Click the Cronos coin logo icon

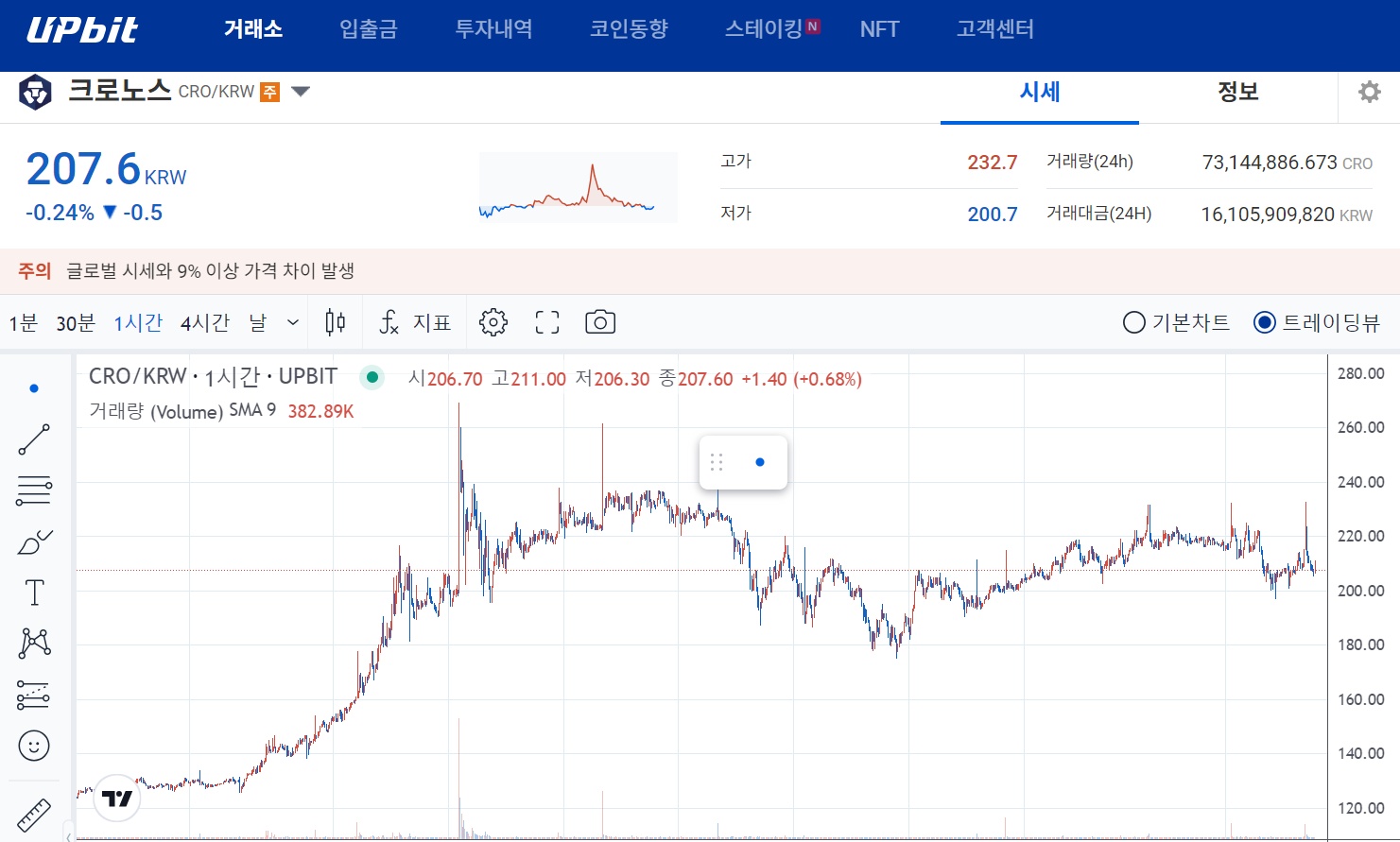pyautogui.click(x=36, y=93)
